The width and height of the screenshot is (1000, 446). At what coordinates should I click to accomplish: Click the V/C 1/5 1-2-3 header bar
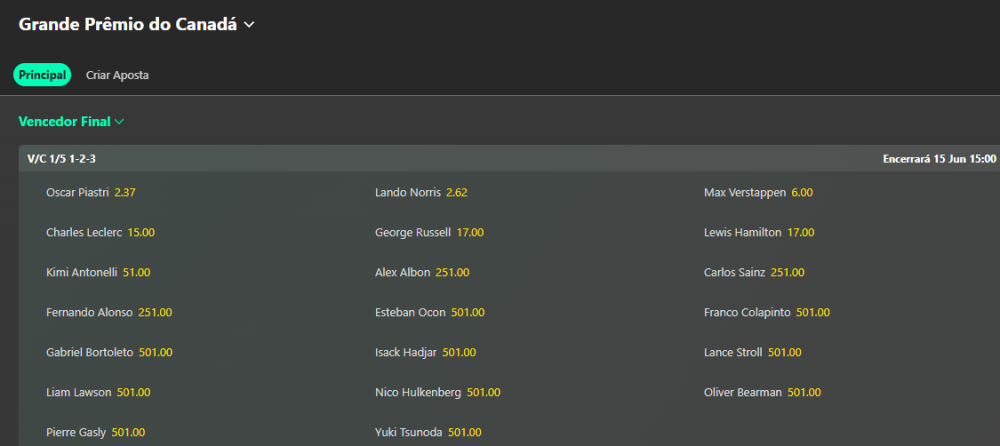point(509,158)
